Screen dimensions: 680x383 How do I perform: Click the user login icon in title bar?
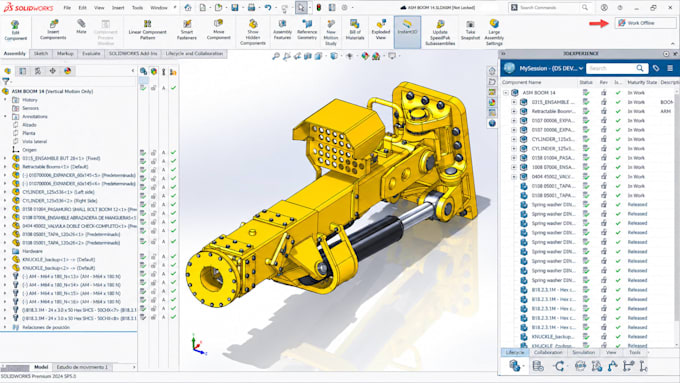point(604,7)
